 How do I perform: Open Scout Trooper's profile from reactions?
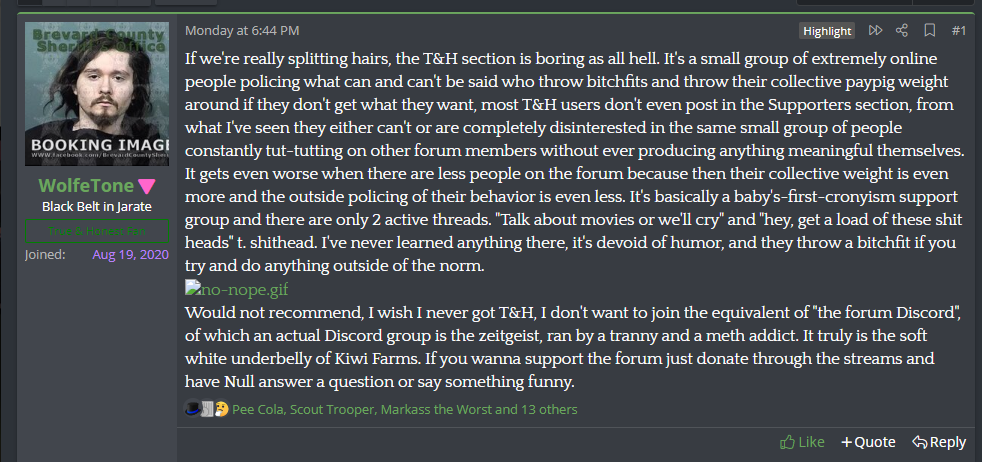pyautogui.click(x=335, y=409)
